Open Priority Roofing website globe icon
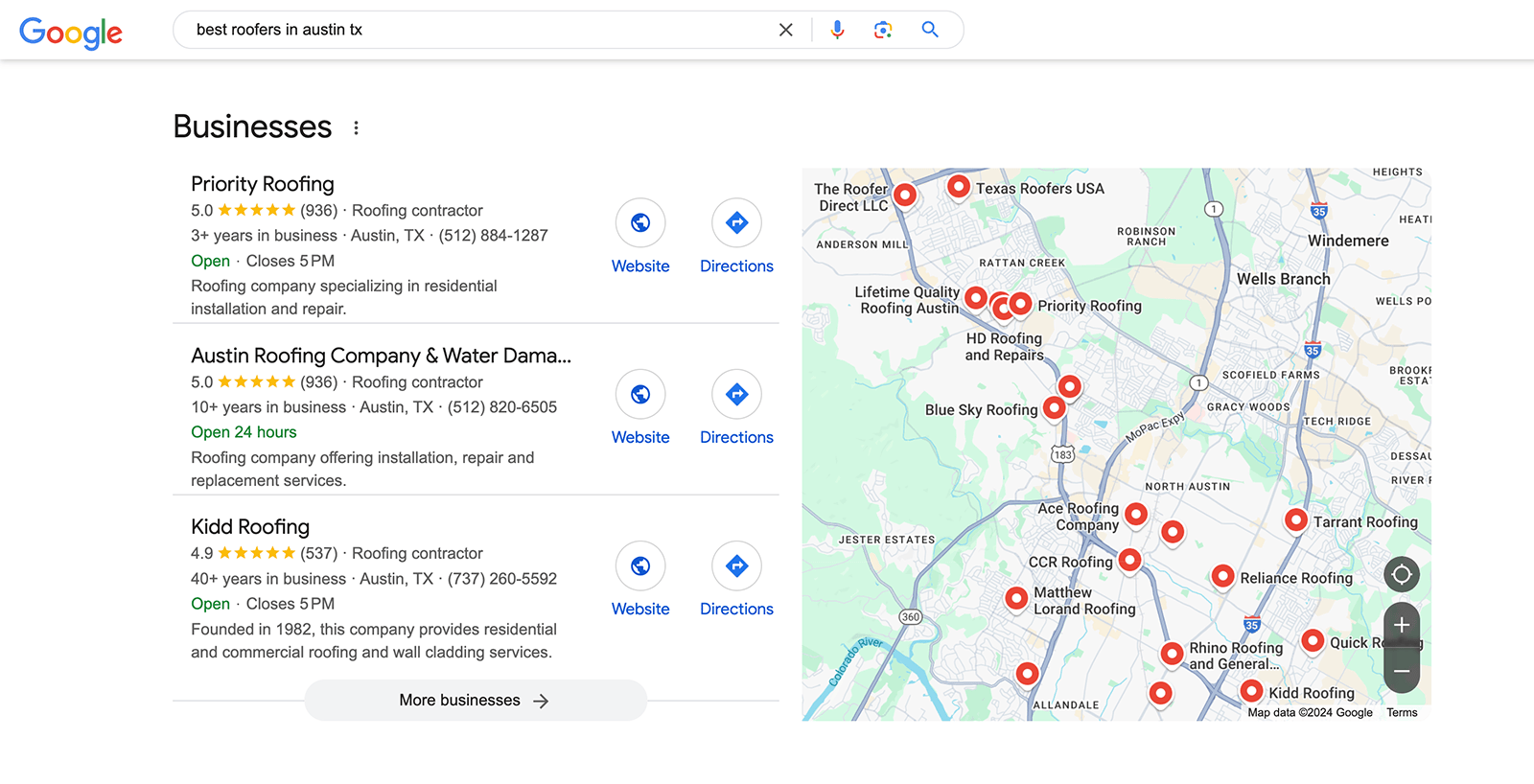Viewport: 1534px width, 784px height. (x=640, y=223)
